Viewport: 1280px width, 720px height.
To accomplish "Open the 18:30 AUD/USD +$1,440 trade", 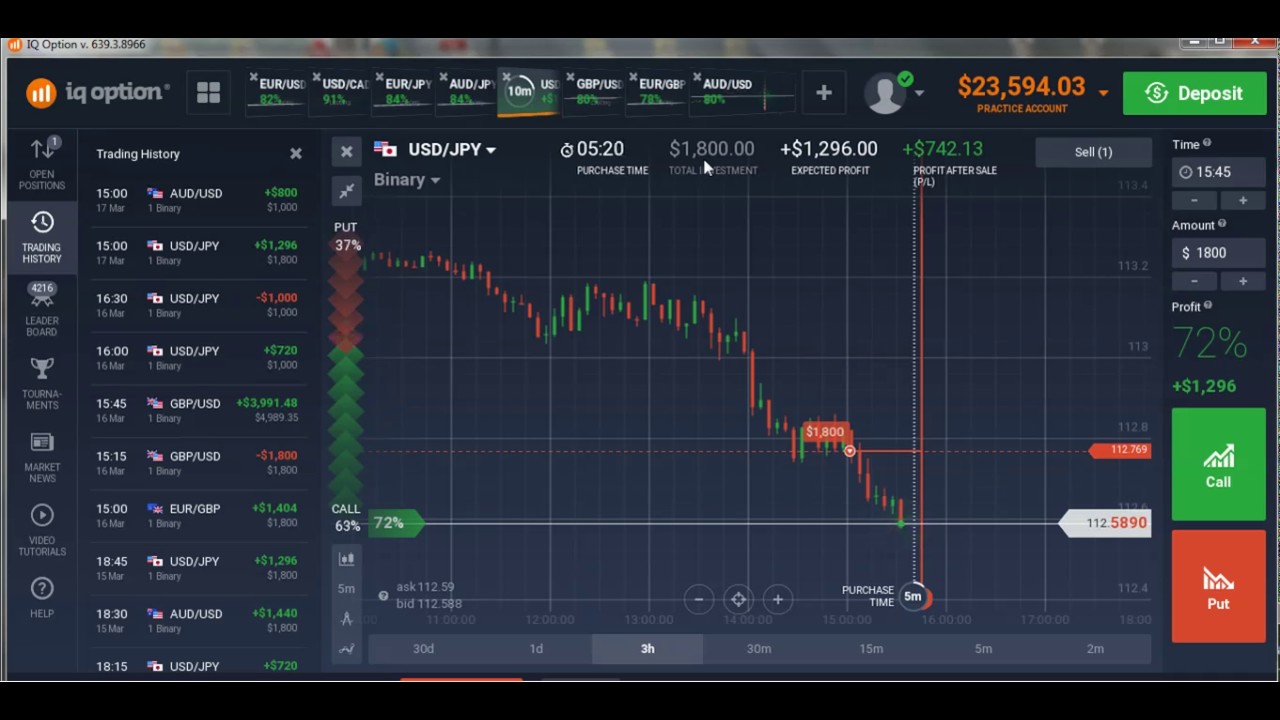I will [x=197, y=620].
